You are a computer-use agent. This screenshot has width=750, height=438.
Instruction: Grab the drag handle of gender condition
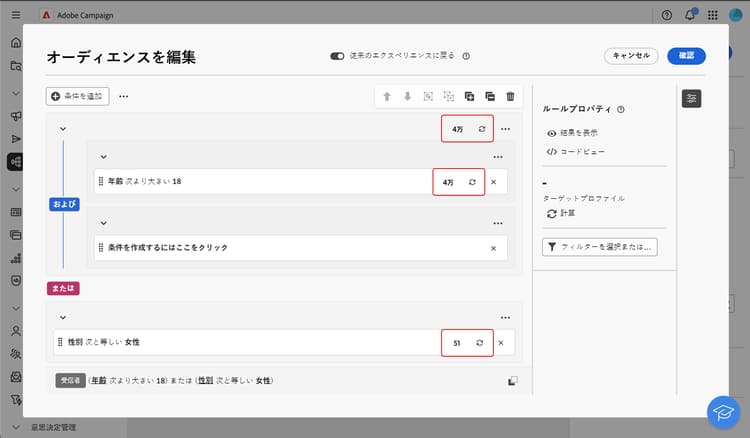[x=60, y=342]
